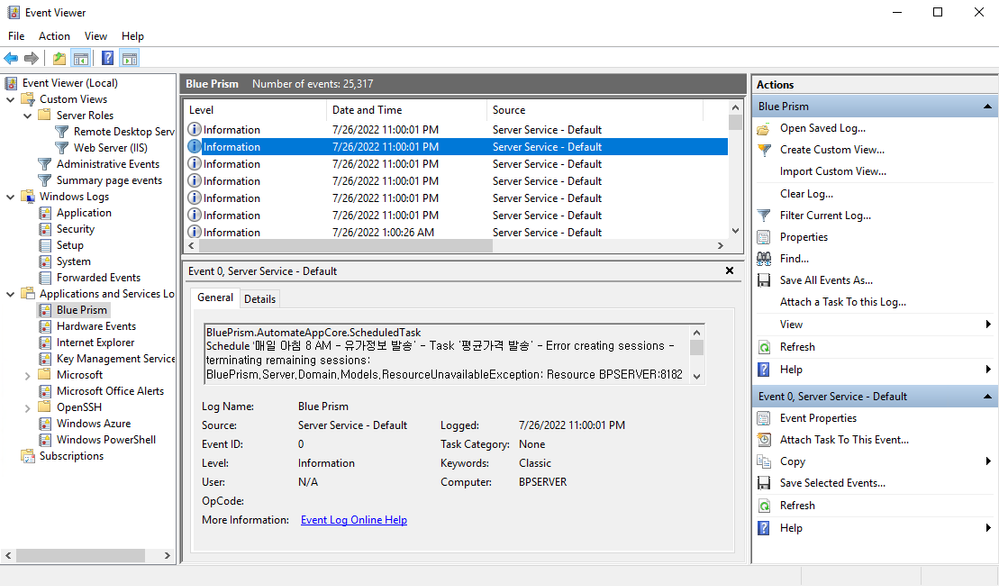Click the Open Saved Log folder icon

point(764,128)
